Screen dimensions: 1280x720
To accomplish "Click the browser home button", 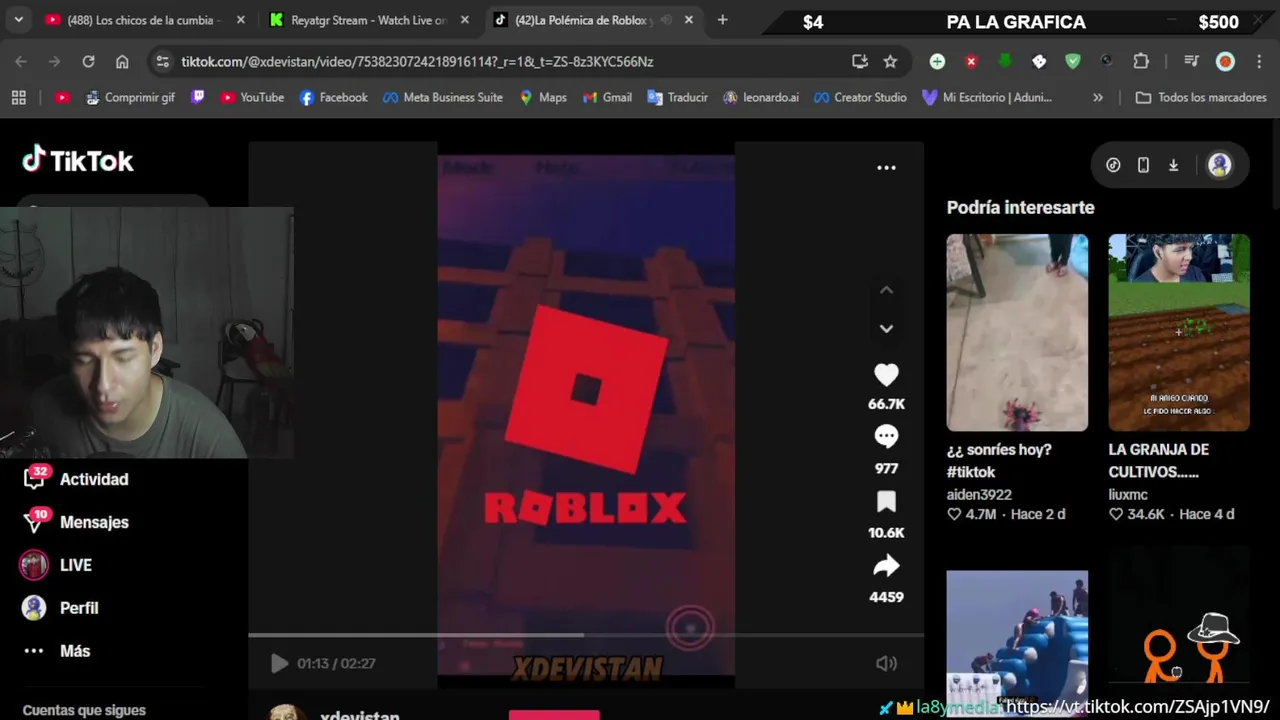I will tap(122, 61).
